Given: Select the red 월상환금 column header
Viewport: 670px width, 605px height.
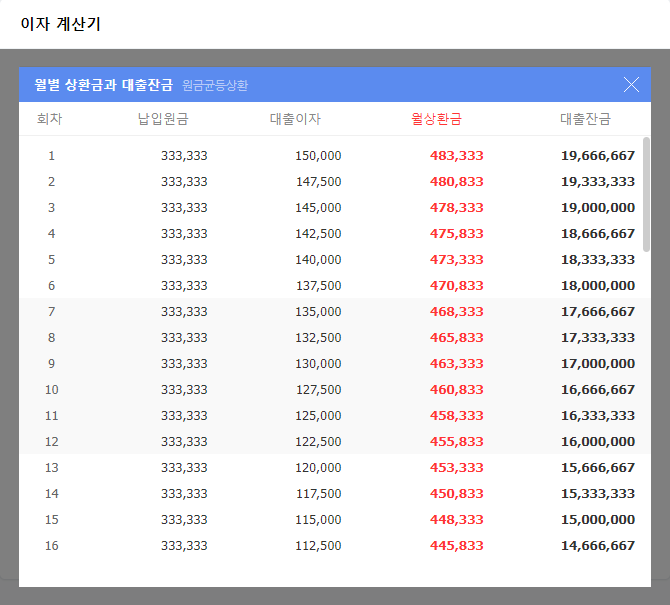Looking at the screenshot, I should [436, 119].
